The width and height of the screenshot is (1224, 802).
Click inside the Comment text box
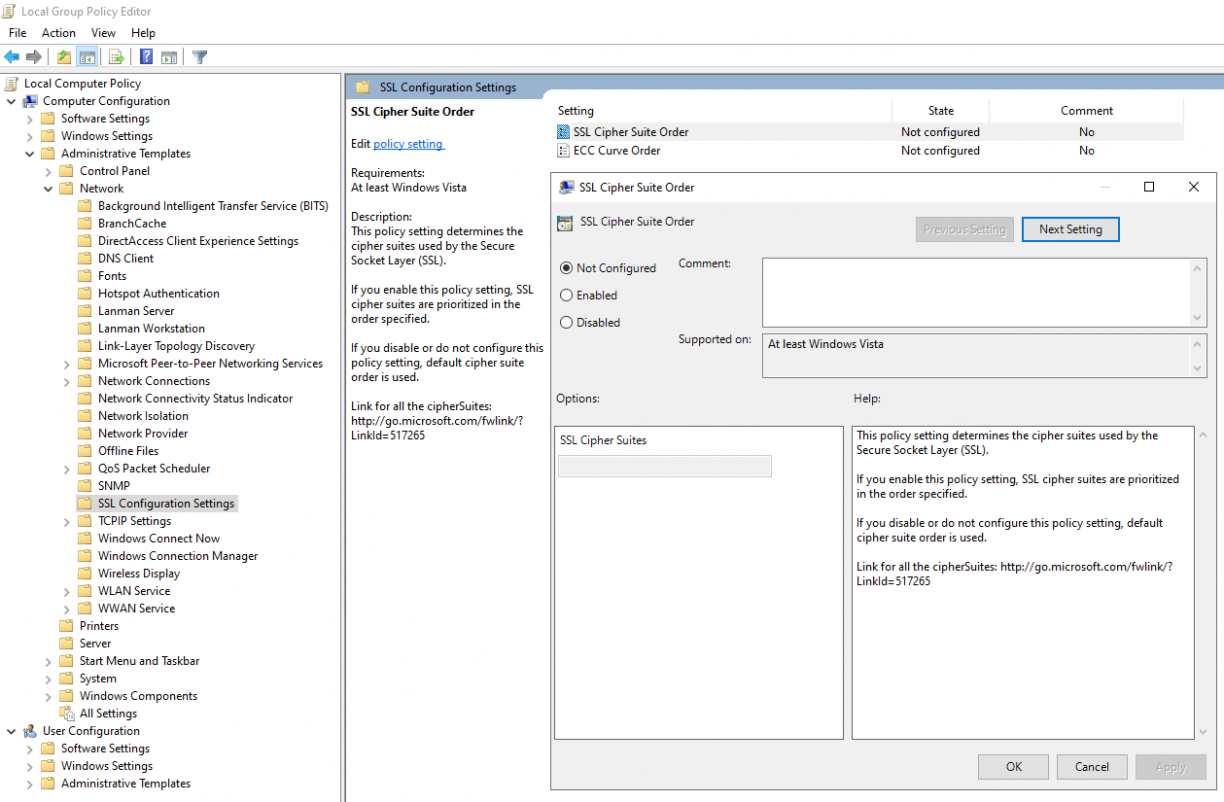pyautogui.click(x=975, y=291)
